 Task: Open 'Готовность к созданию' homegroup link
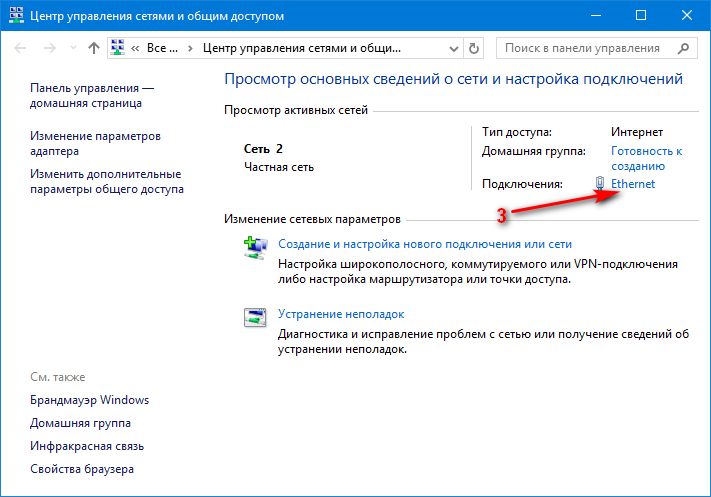click(646, 159)
